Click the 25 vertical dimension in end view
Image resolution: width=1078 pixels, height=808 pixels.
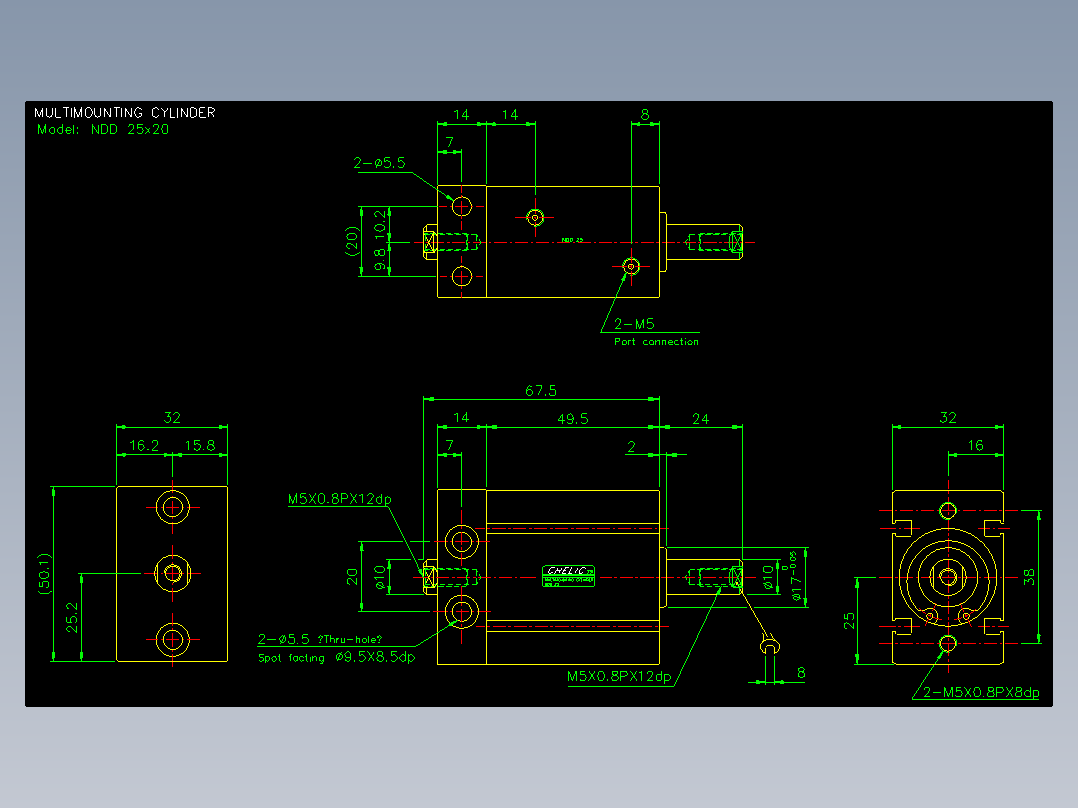tap(849, 621)
